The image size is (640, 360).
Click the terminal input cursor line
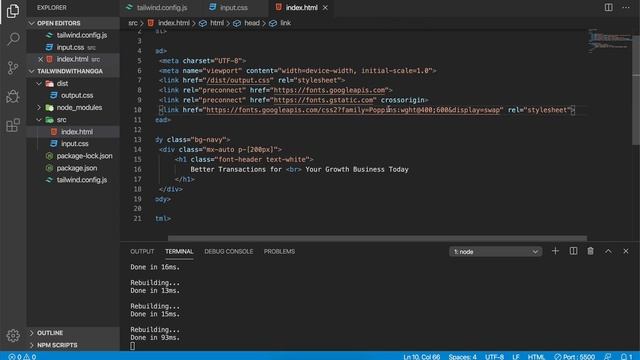(132, 346)
